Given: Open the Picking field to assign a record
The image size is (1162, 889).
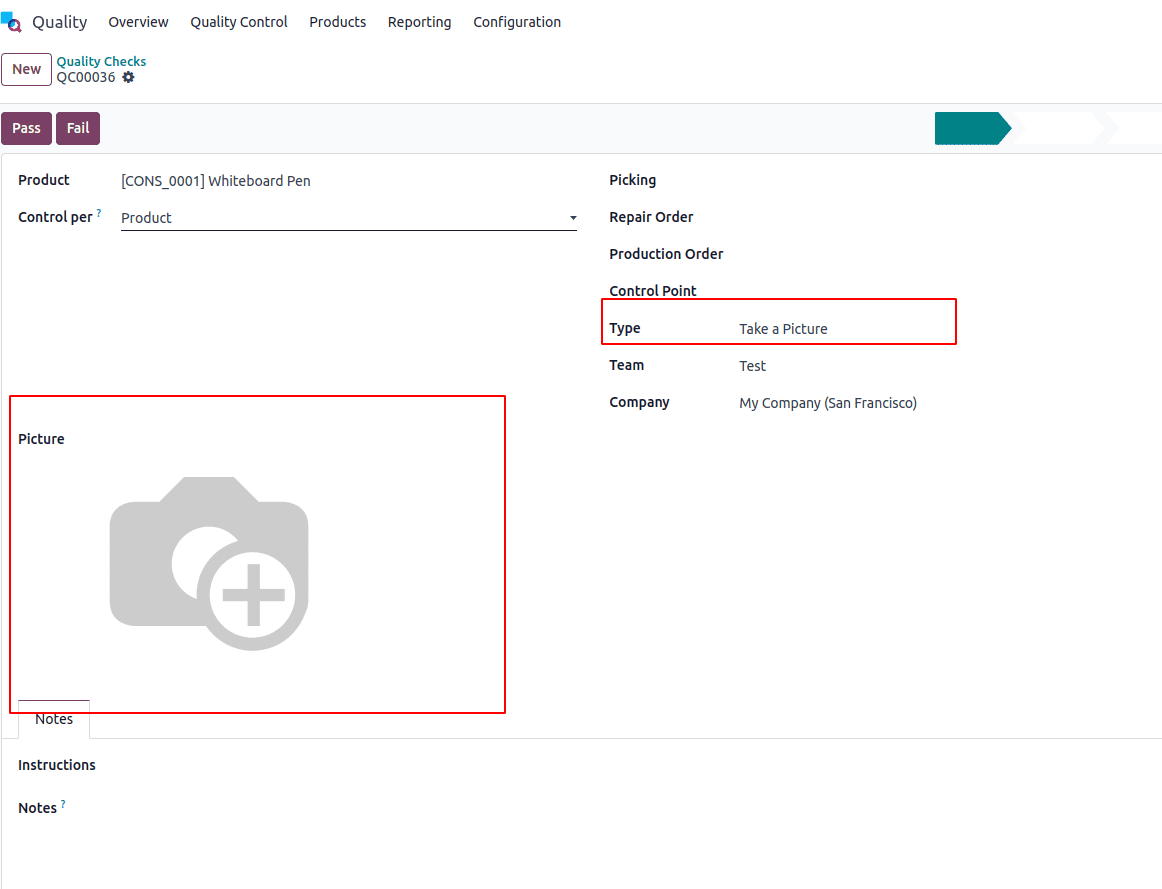Looking at the screenshot, I should pos(800,180).
